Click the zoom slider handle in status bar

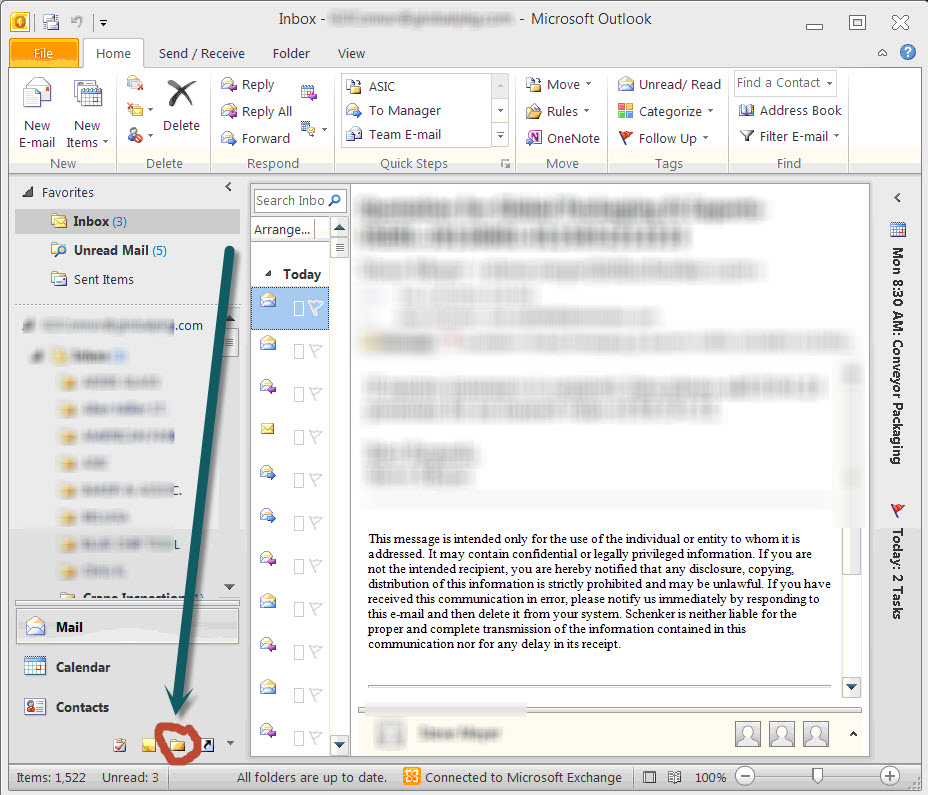coord(818,776)
